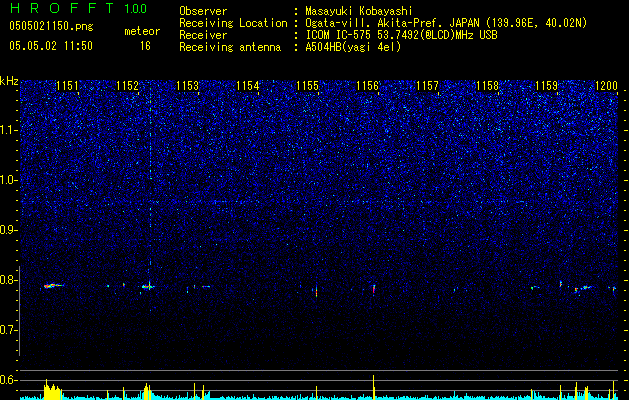The image size is (629, 400).
Task: Click the bright echo on the 1152 vertical line
Action: 149,286
